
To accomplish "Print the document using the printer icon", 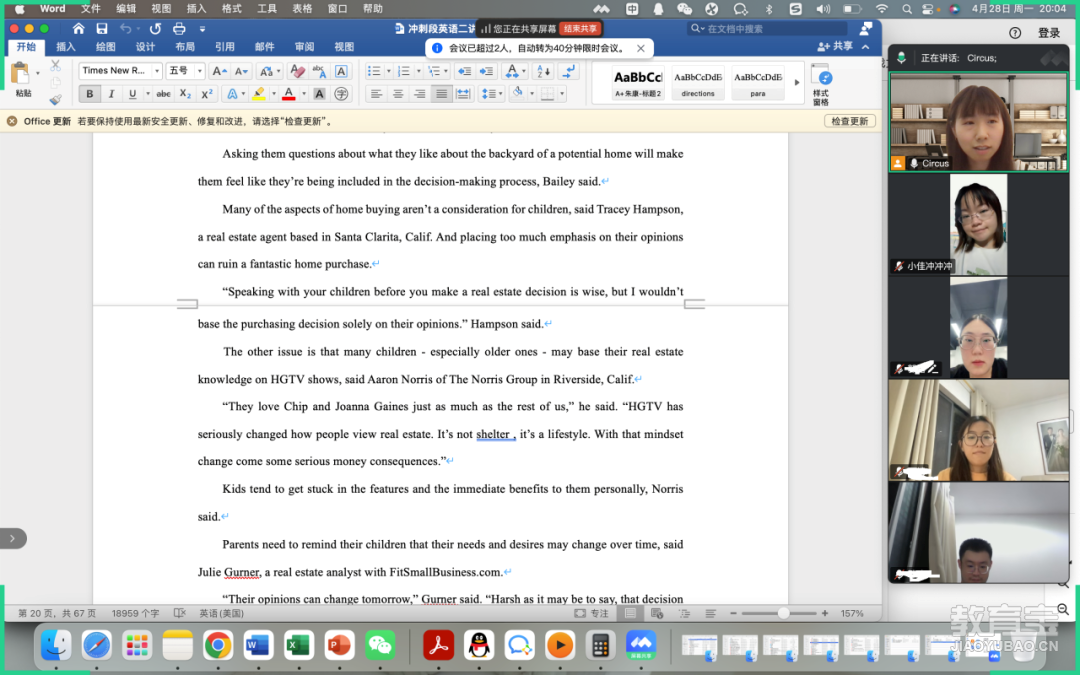I will click(179, 29).
